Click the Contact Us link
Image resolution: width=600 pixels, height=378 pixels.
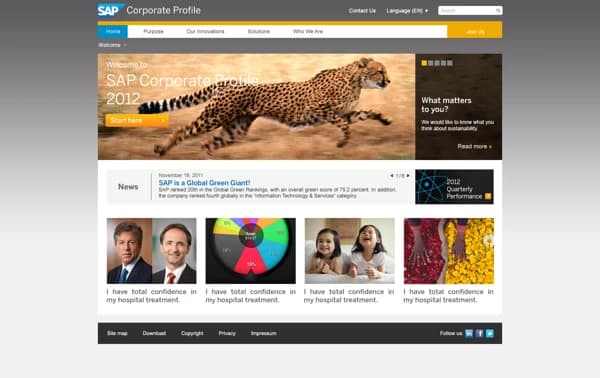click(362, 11)
